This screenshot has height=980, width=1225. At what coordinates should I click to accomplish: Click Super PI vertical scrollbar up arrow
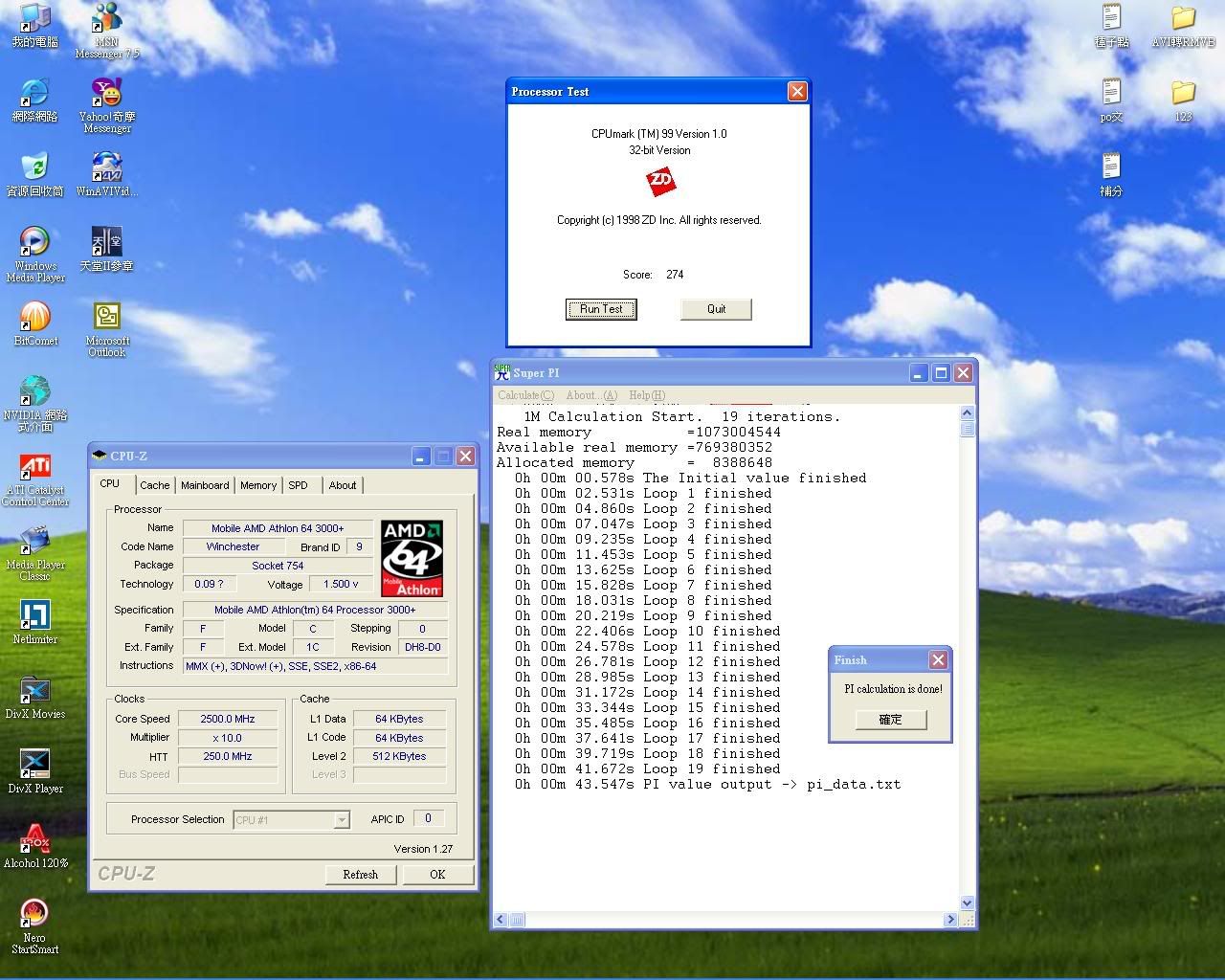(x=967, y=412)
